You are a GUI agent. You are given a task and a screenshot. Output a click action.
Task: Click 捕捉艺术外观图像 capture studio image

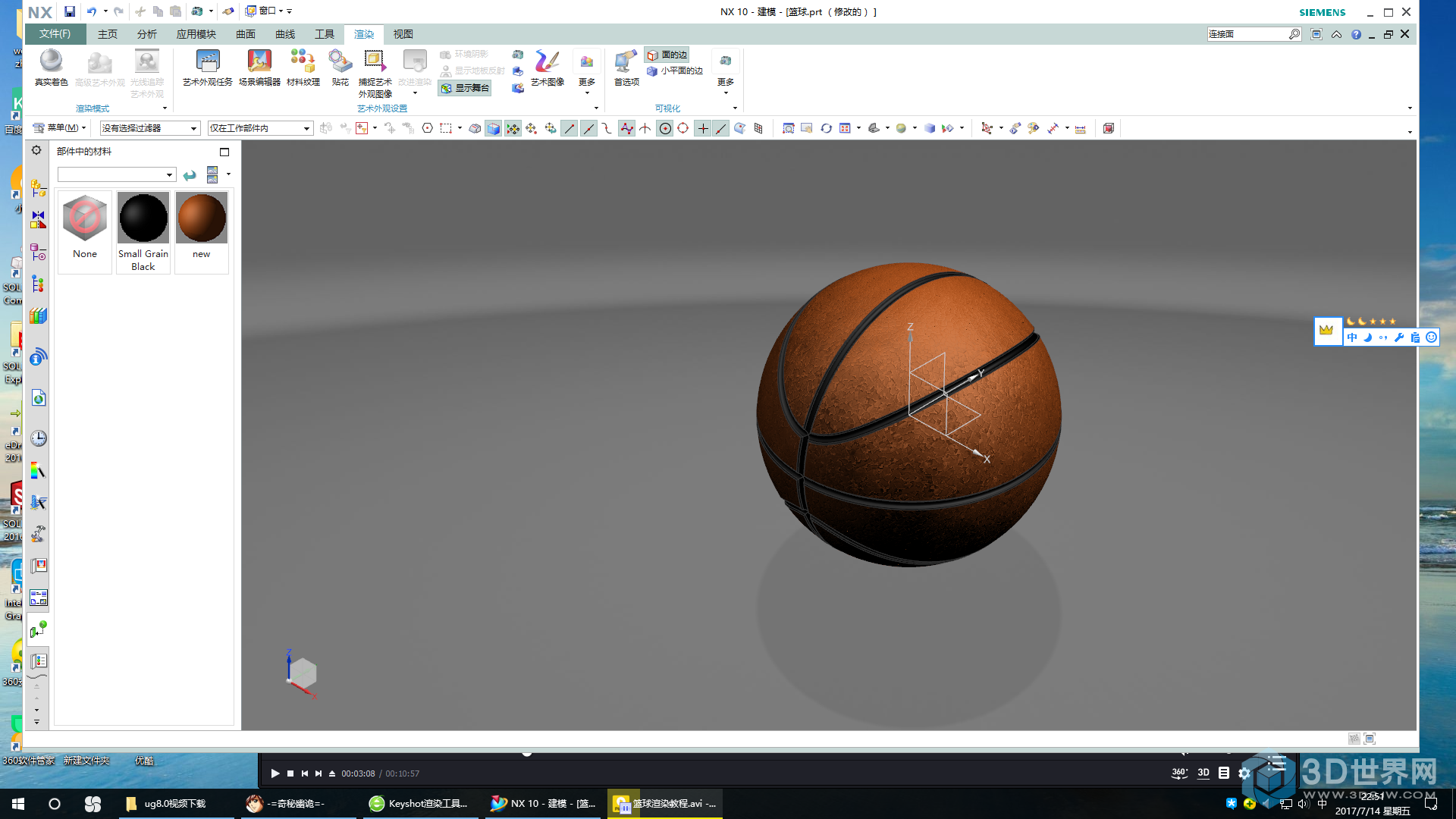click(x=375, y=74)
